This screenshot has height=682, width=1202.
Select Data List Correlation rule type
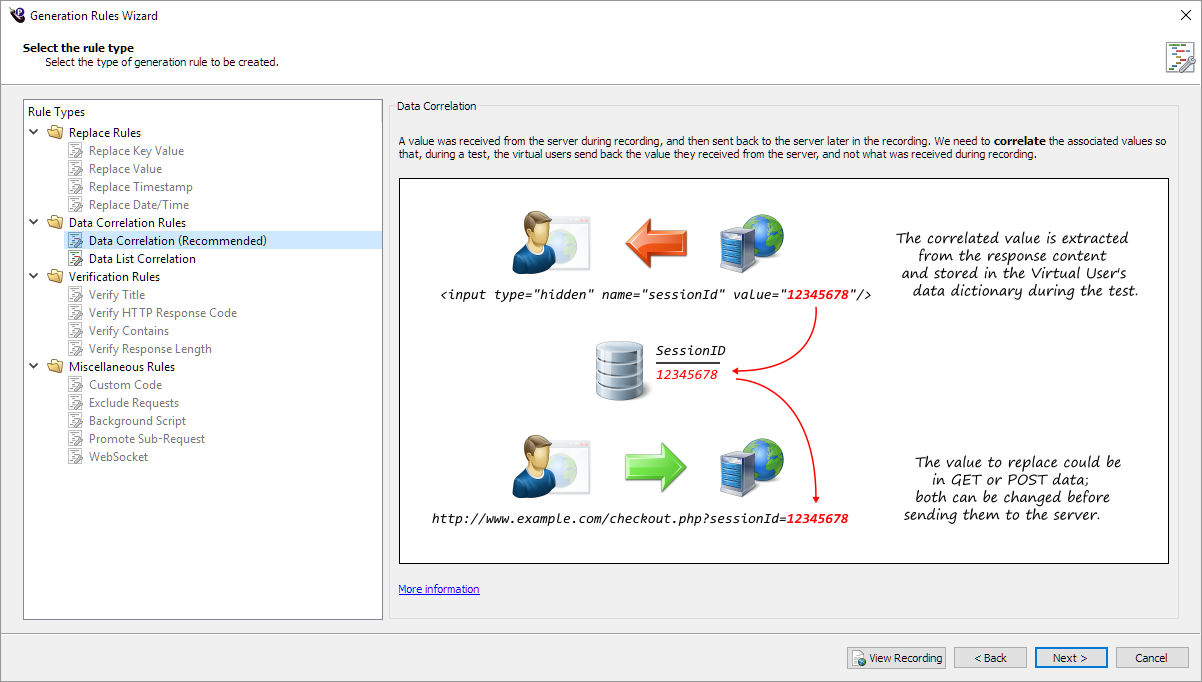pos(142,259)
